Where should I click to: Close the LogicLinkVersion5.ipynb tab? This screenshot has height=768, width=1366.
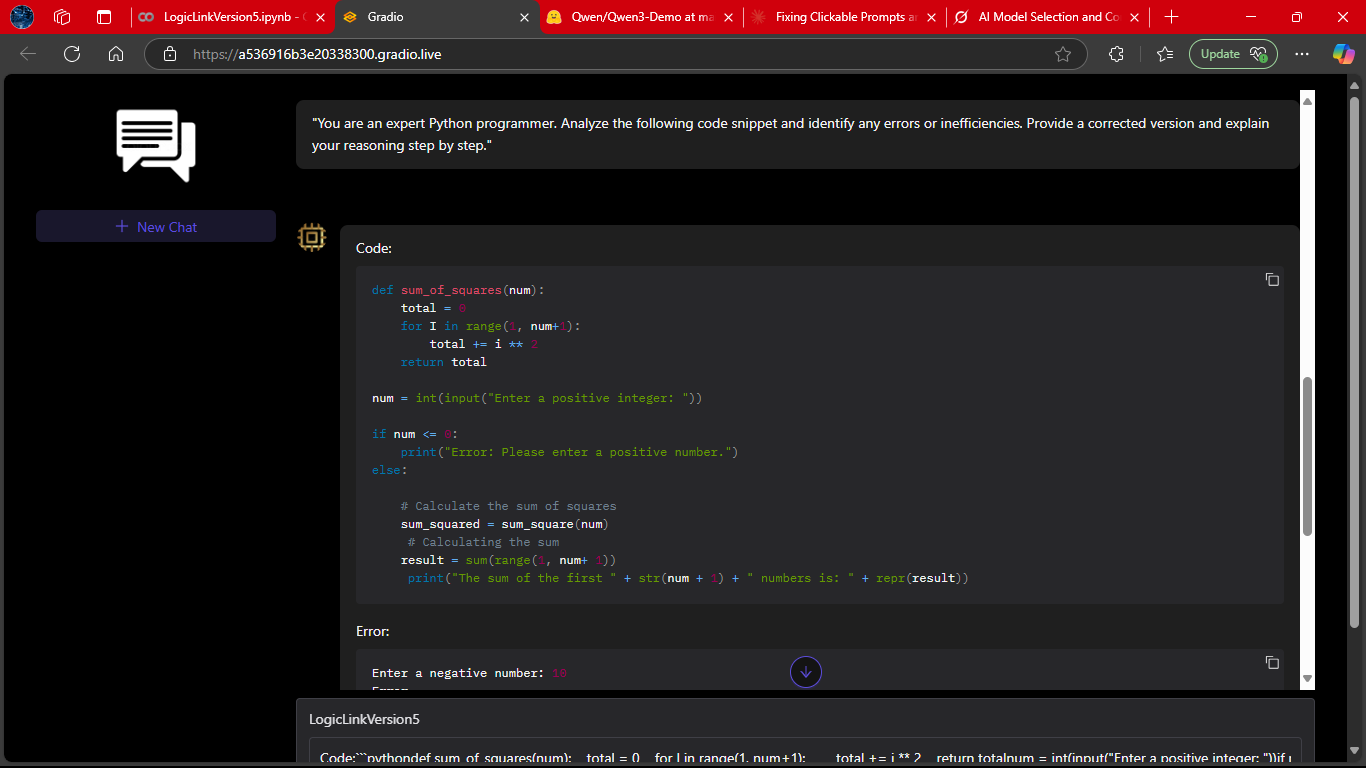tap(320, 17)
